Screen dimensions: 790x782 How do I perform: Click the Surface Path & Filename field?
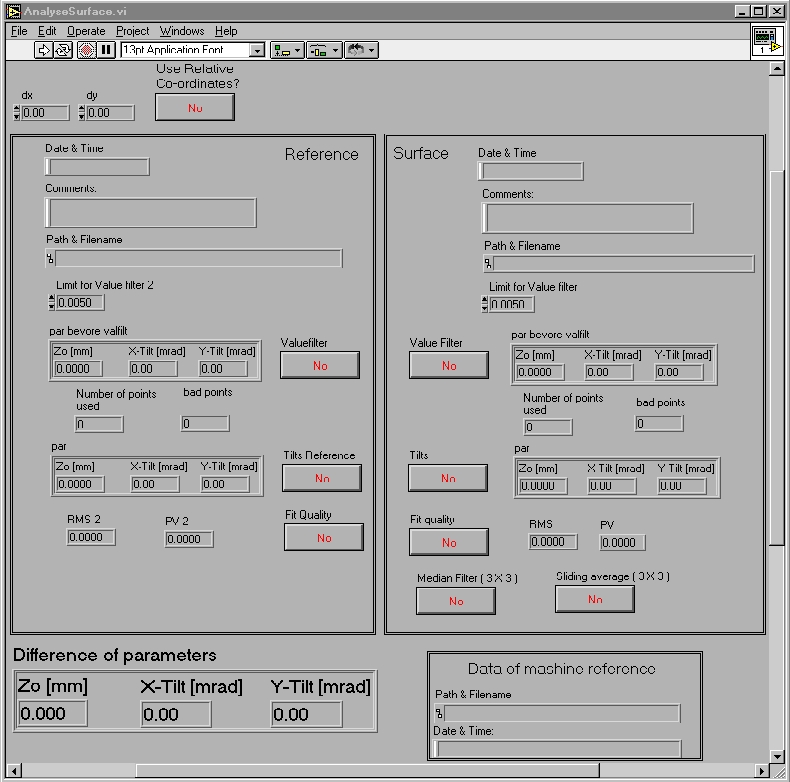tap(624, 264)
